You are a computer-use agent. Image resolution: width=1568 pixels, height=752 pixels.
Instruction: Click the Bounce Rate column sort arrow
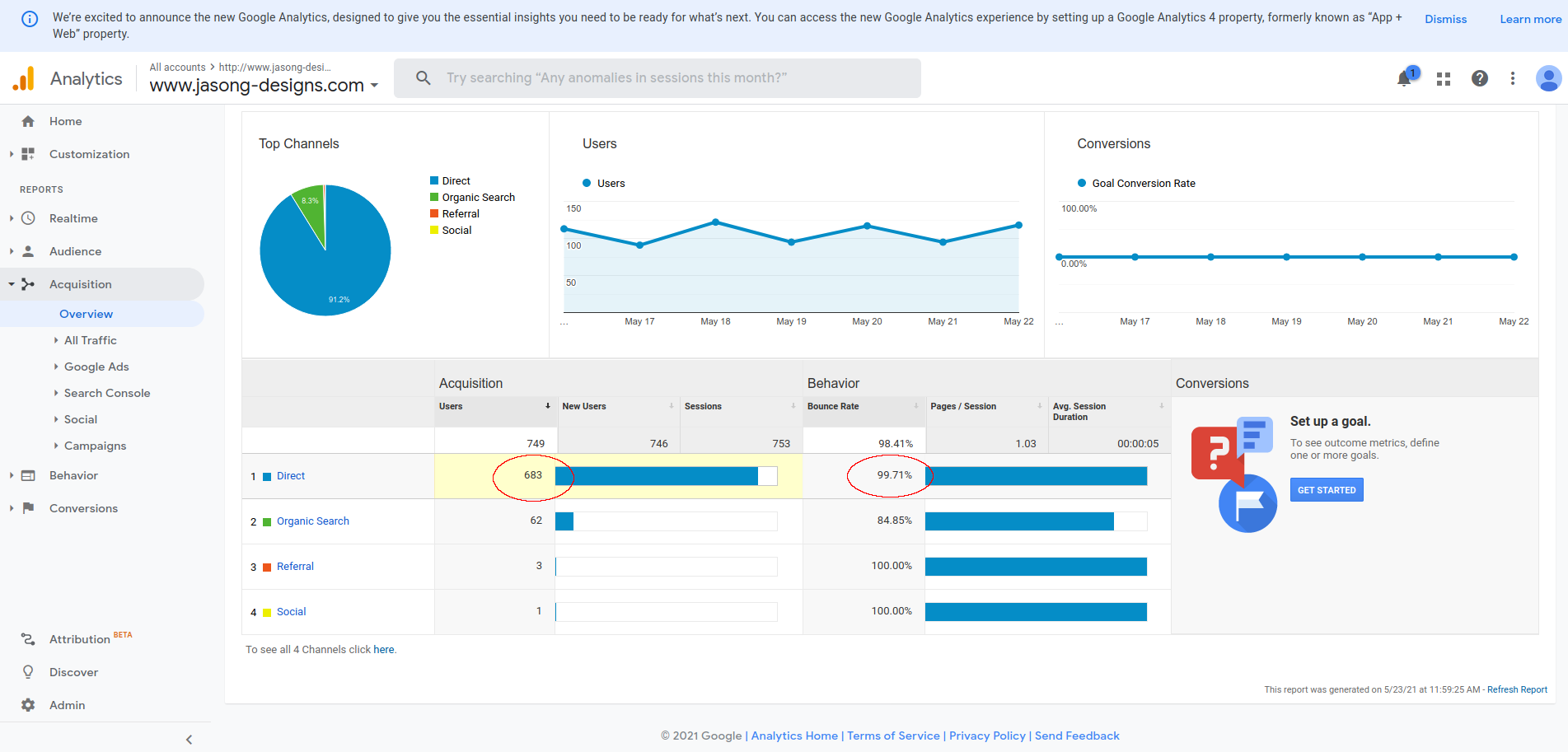(x=916, y=406)
